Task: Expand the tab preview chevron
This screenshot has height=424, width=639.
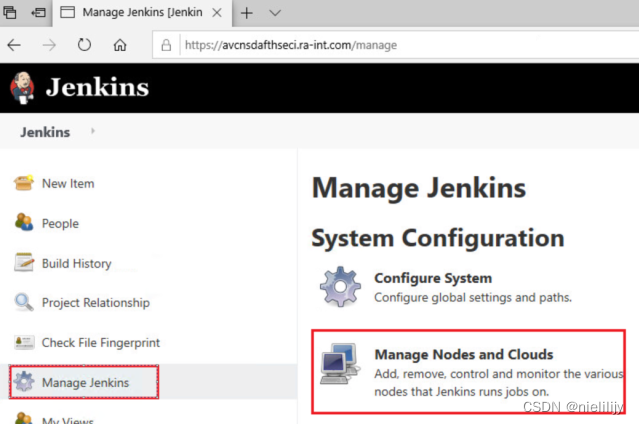Action: point(275,13)
